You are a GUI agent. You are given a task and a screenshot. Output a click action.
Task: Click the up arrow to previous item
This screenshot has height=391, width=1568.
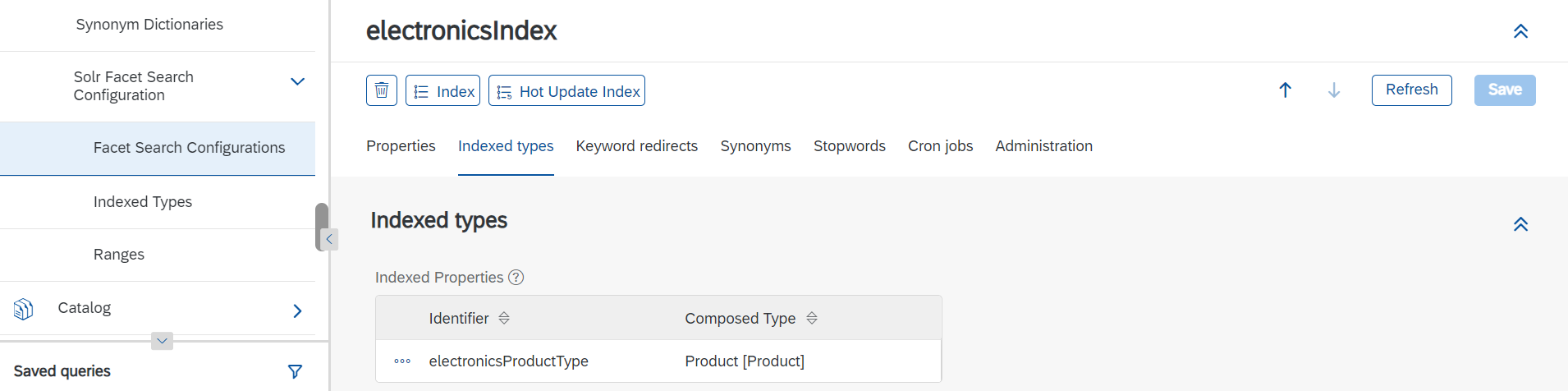(1286, 90)
